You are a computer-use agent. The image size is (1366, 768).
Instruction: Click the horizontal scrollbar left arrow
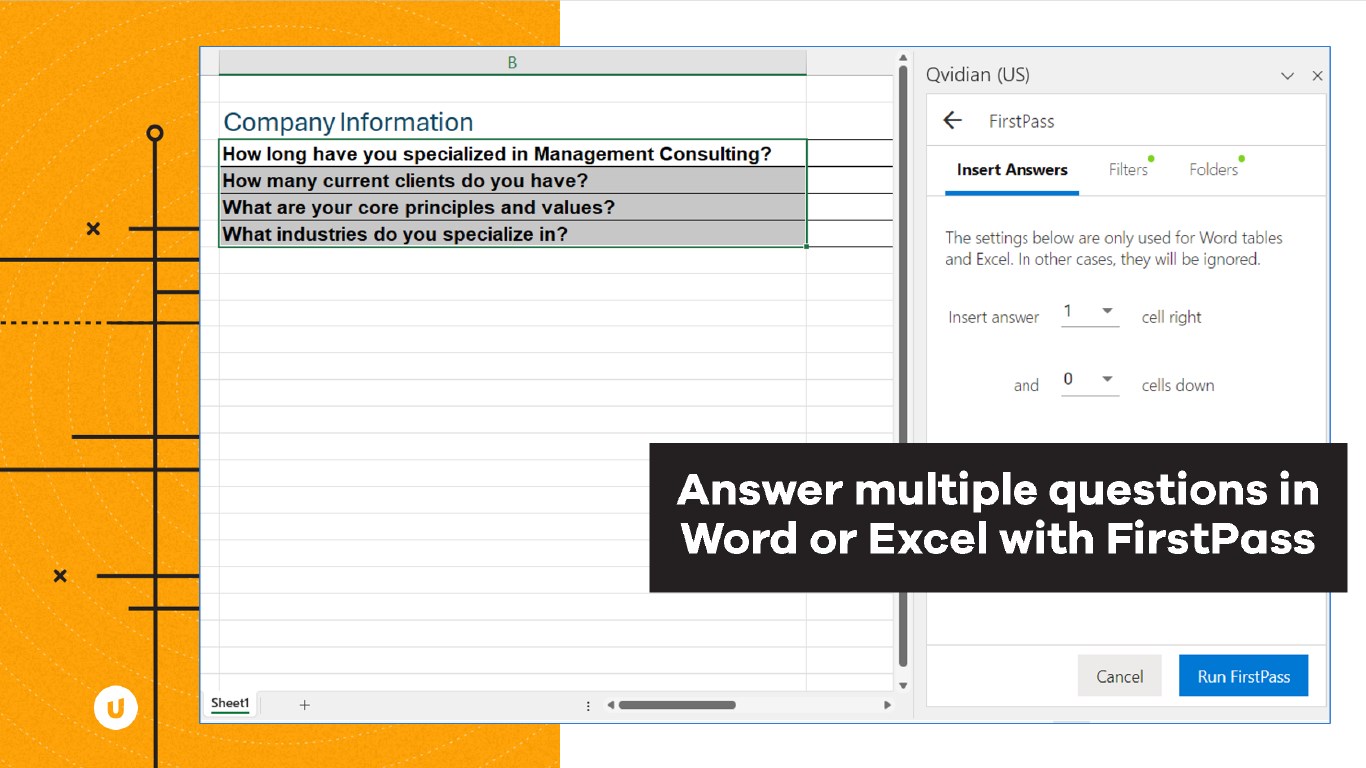(x=611, y=705)
